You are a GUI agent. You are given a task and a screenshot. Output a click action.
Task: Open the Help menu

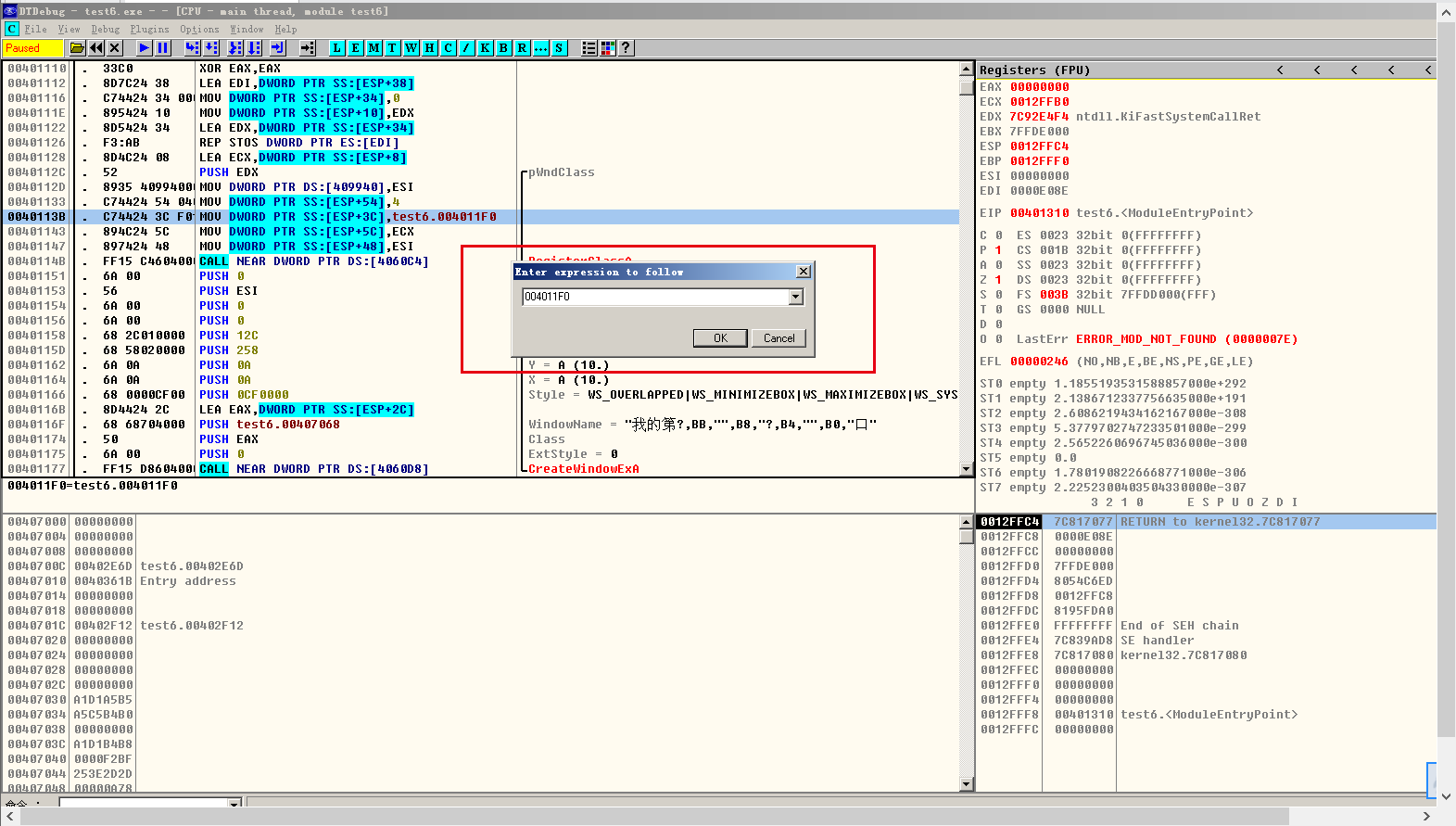(x=286, y=30)
